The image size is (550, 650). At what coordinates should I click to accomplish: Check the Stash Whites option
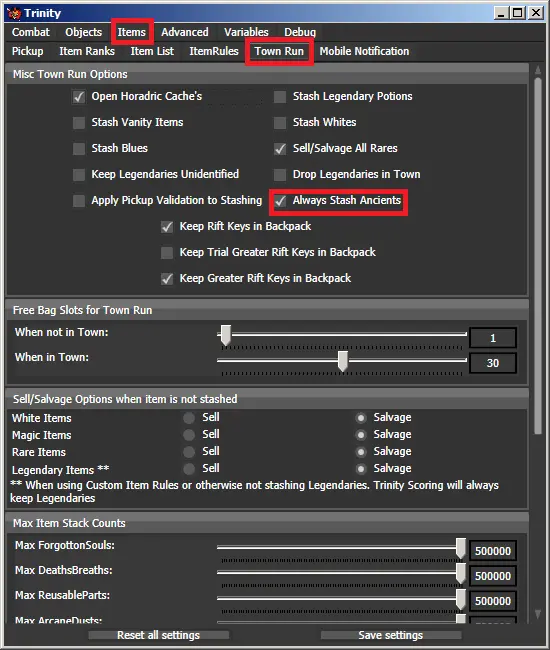pyautogui.click(x=280, y=123)
